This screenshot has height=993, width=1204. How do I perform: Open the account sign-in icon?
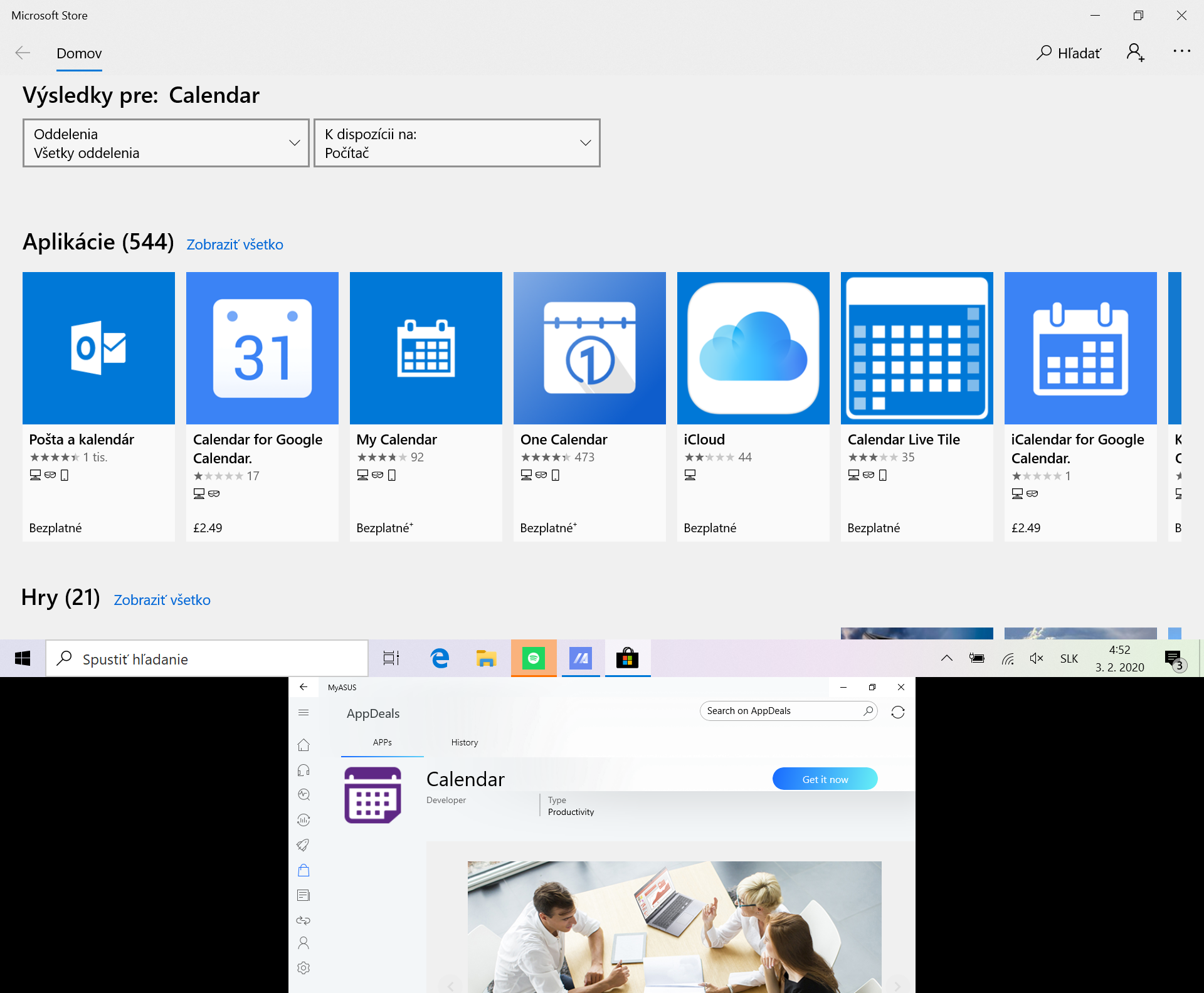coord(1135,52)
